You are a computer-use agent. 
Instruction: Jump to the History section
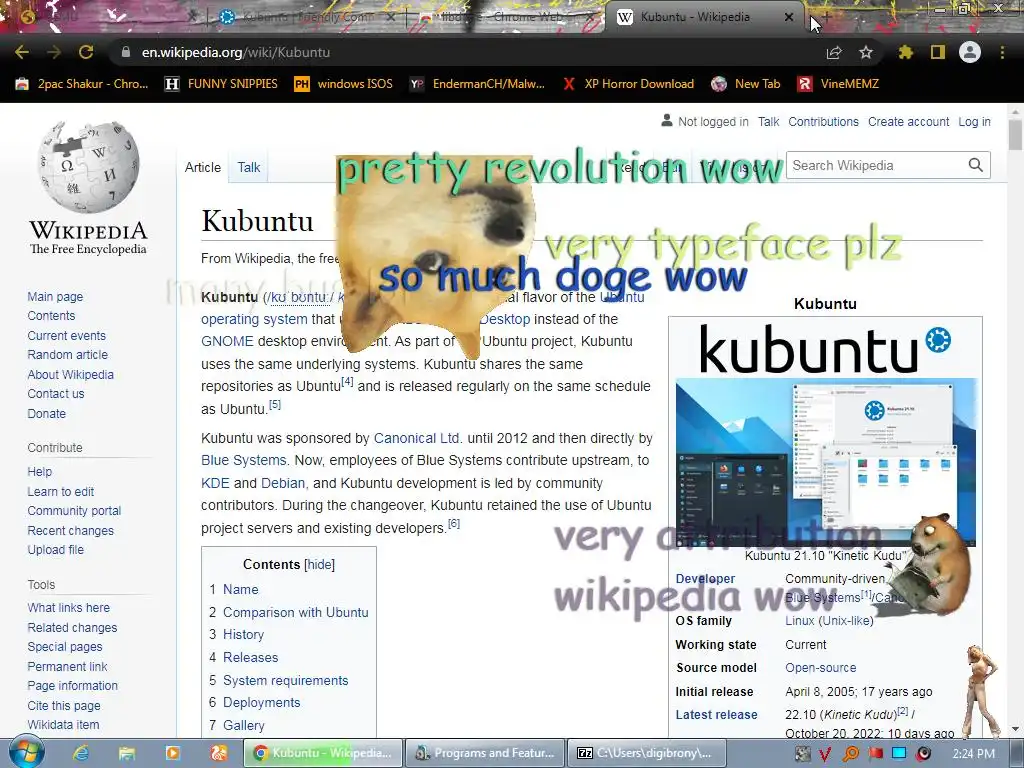(243, 634)
